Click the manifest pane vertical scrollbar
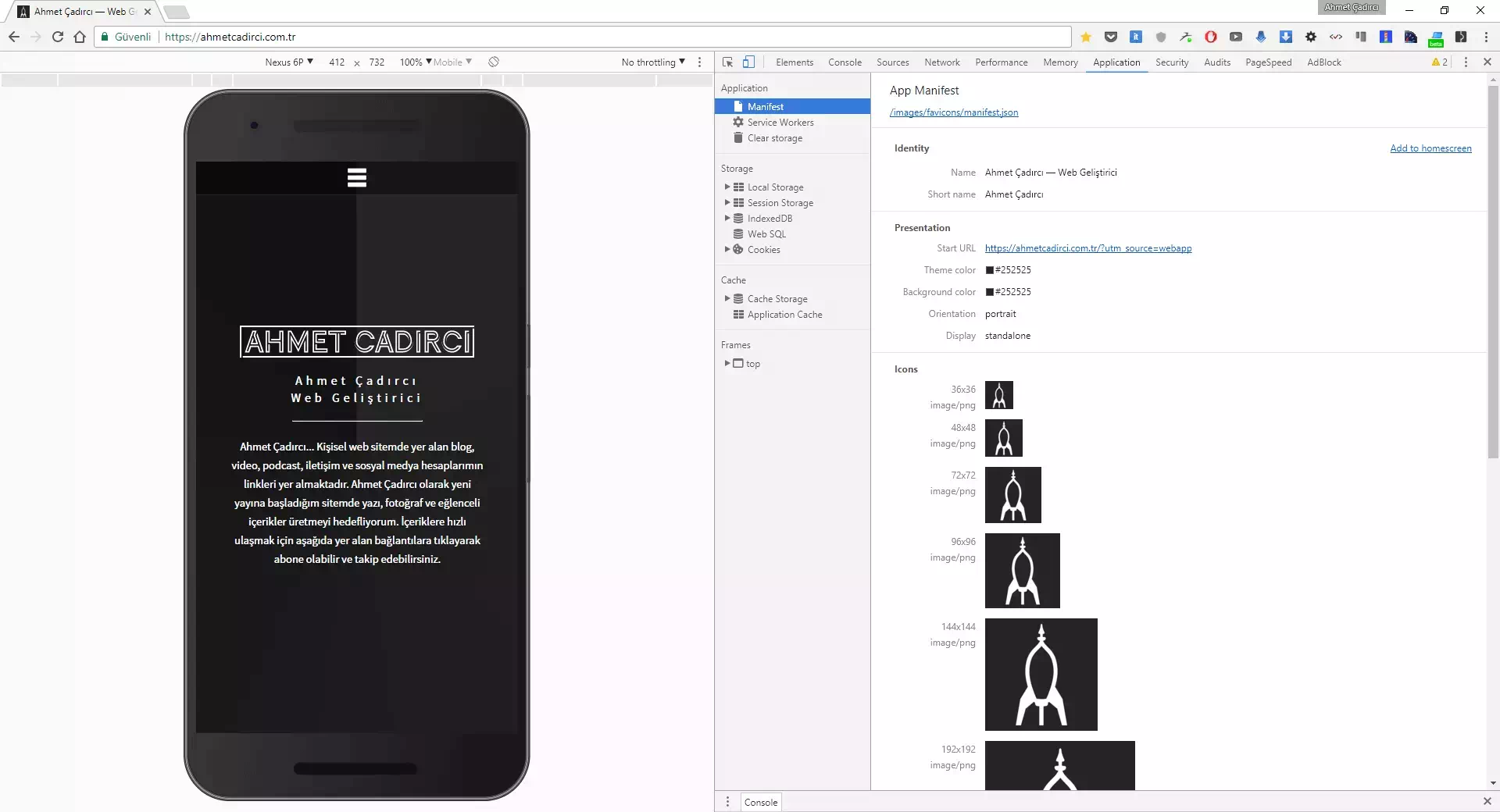 click(1493, 273)
